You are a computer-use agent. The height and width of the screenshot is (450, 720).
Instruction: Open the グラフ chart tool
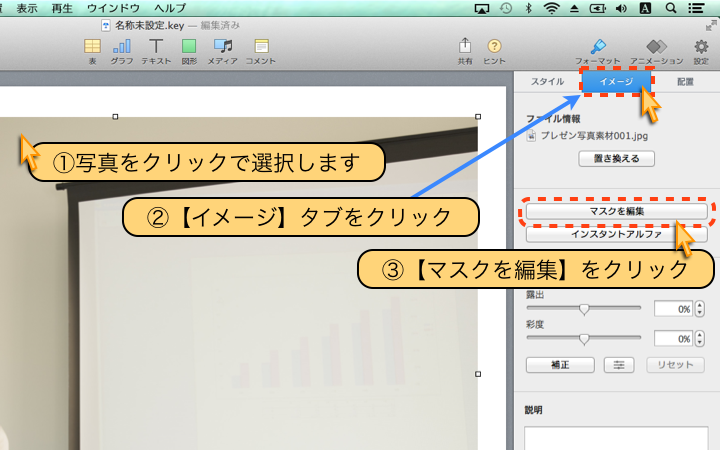pyautogui.click(x=122, y=51)
